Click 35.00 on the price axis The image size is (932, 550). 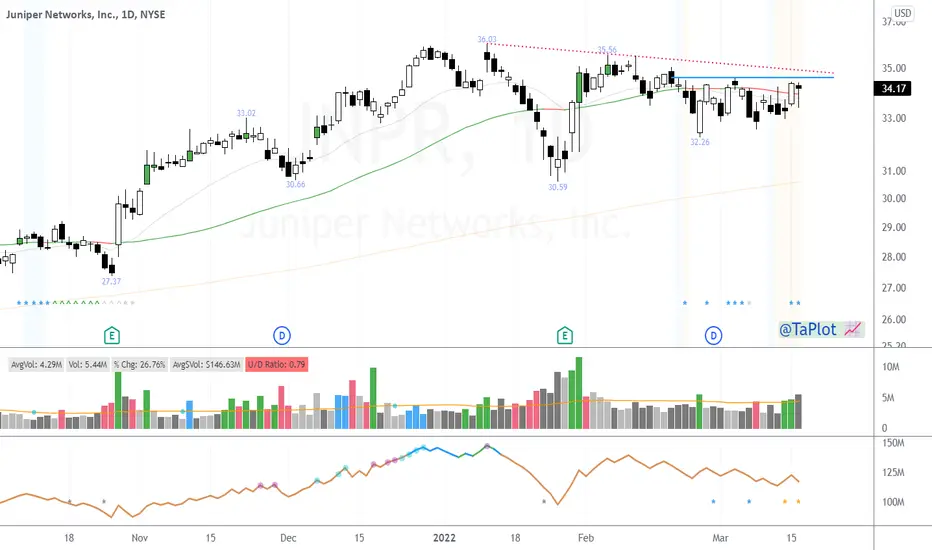(x=894, y=68)
